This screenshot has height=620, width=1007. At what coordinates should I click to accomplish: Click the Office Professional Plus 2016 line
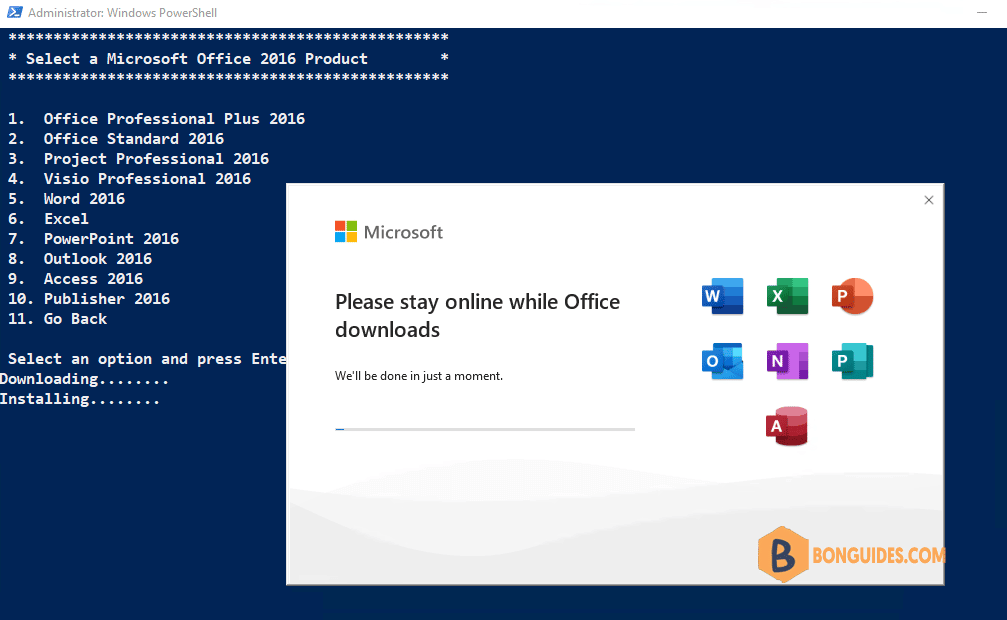pyautogui.click(x=156, y=119)
